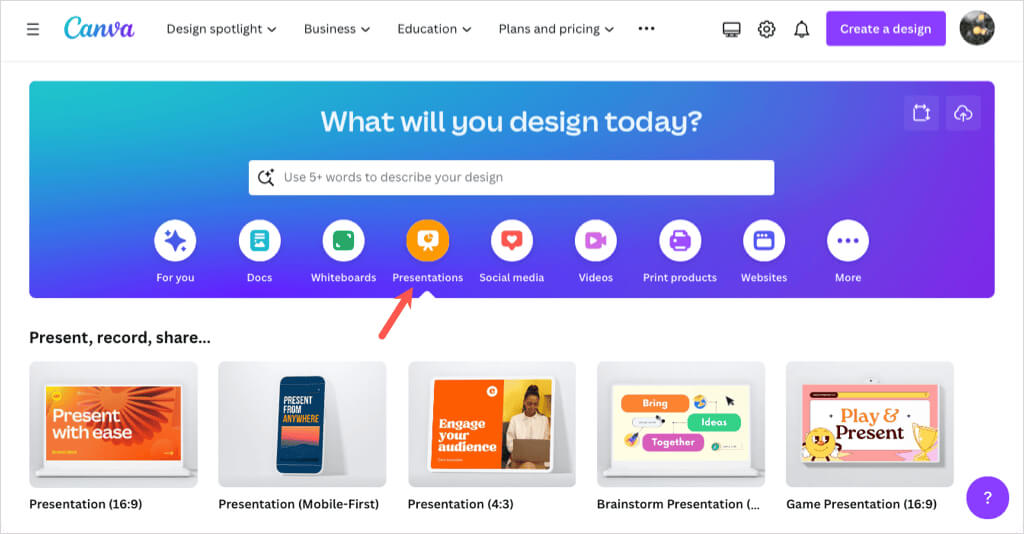Open the Social media category icon
The height and width of the screenshot is (534, 1024).
click(511, 240)
